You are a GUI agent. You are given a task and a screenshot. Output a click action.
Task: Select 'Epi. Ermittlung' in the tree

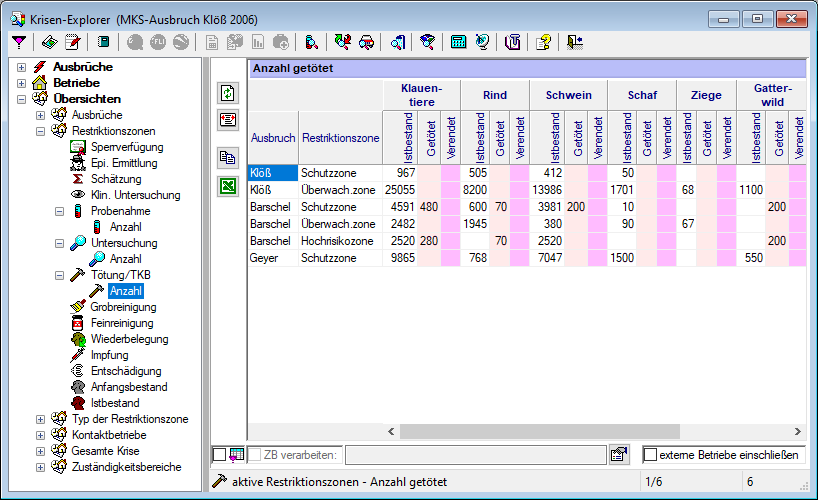click(x=124, y=163)
